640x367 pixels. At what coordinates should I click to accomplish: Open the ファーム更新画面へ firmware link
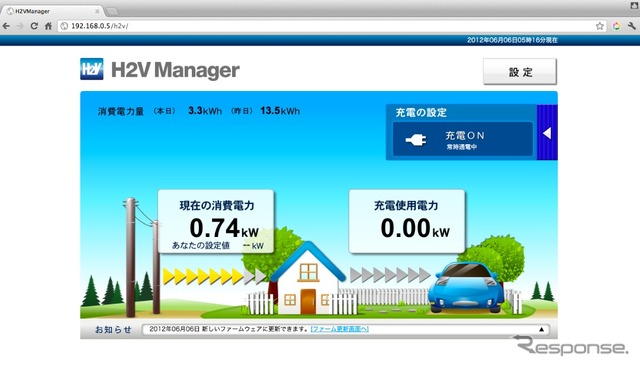pos(340,329)
